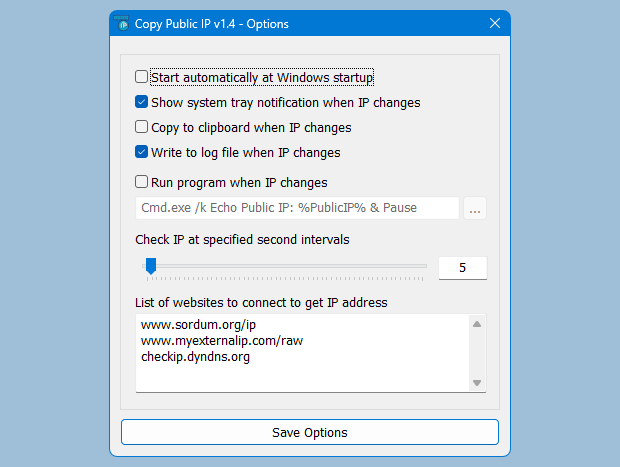Viewport: 620px width, 467px height.
Task: Click the checkip.dyndns.org entry
Action: point(196,356)
